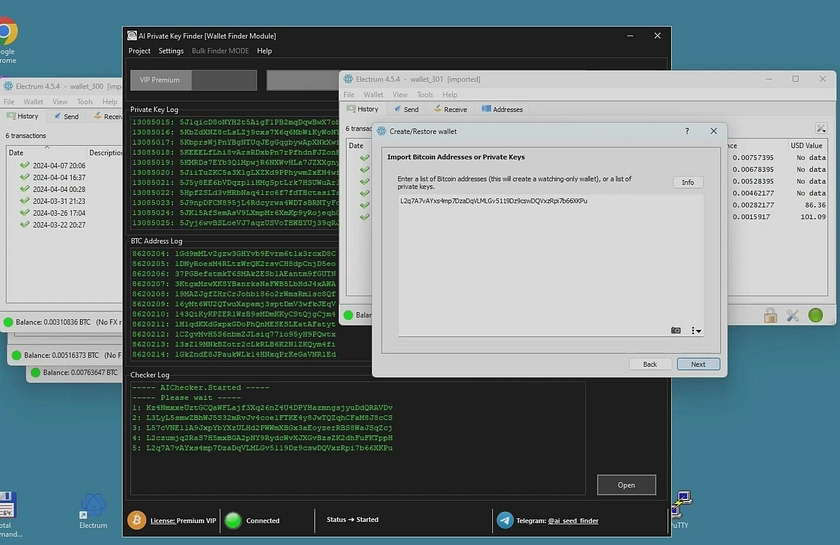The width and height of the screenshot is (840, 545).
Task: Click green status icon beside Balance 0.00310836 BTC
Action: coord(8,322)
